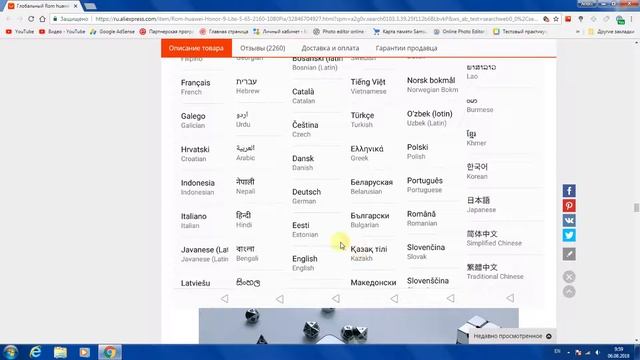The image size is (640, 360).
Task: Click the Português Portuguese entry
Action: pyautogui.click(x=424, y=184)
